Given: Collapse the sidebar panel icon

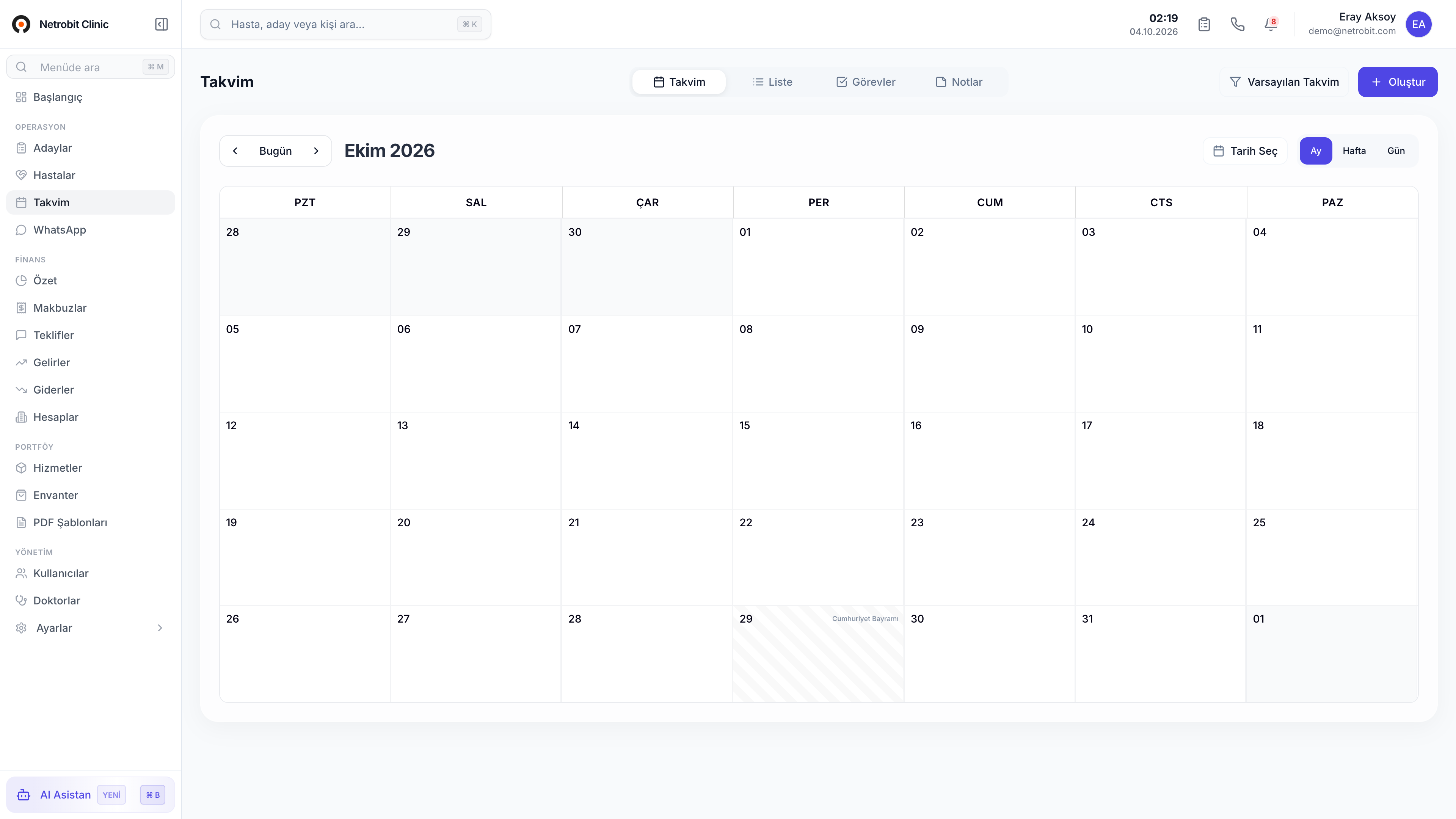Looking at the screenshot, I should [161, 24].
